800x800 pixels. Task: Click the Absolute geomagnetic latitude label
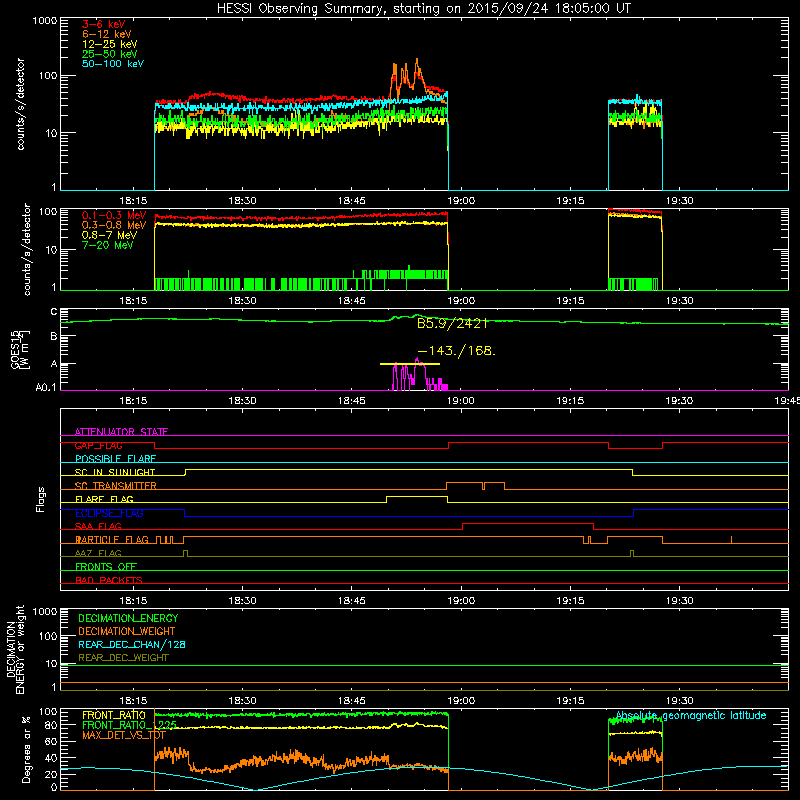point(691,716)
